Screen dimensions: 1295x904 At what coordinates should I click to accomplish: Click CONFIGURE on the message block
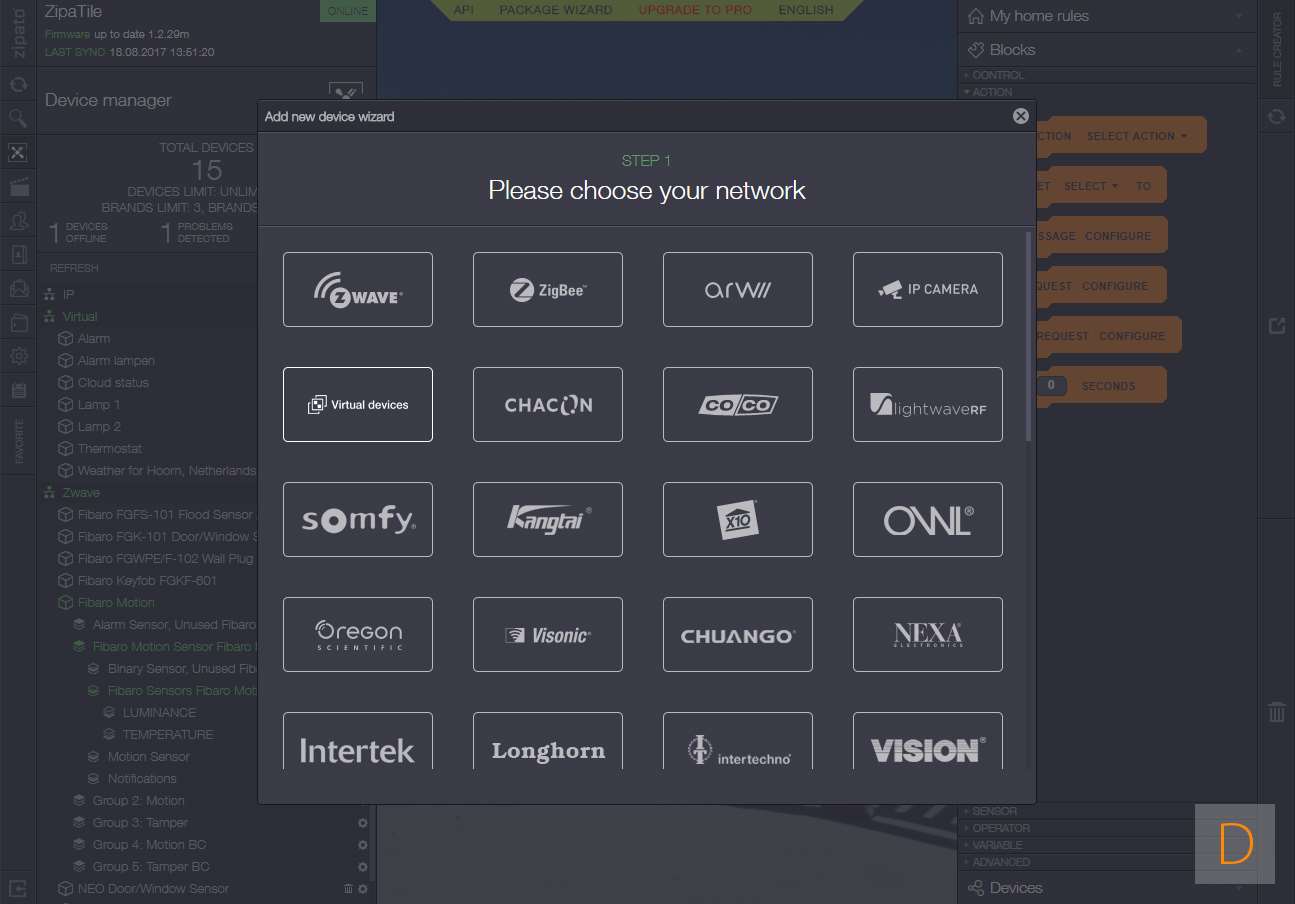pos(1118,236)
